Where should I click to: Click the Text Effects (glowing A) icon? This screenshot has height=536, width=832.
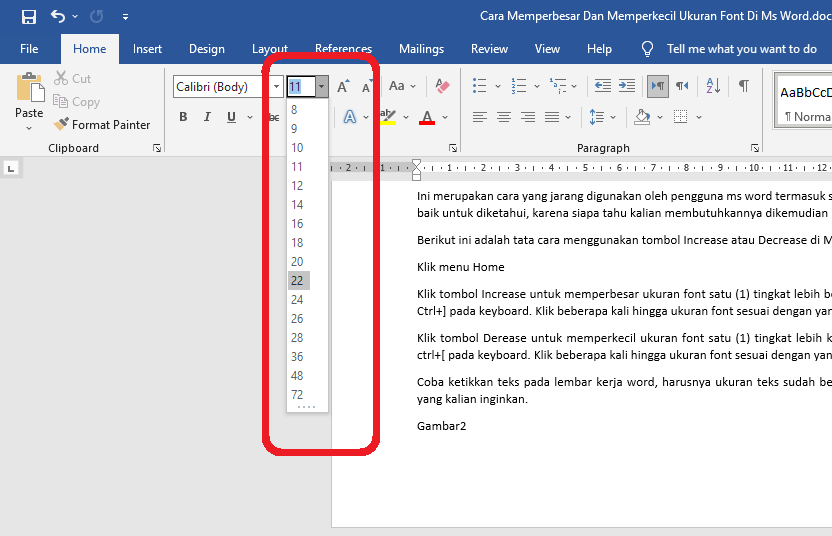click(x=350, y=117)
